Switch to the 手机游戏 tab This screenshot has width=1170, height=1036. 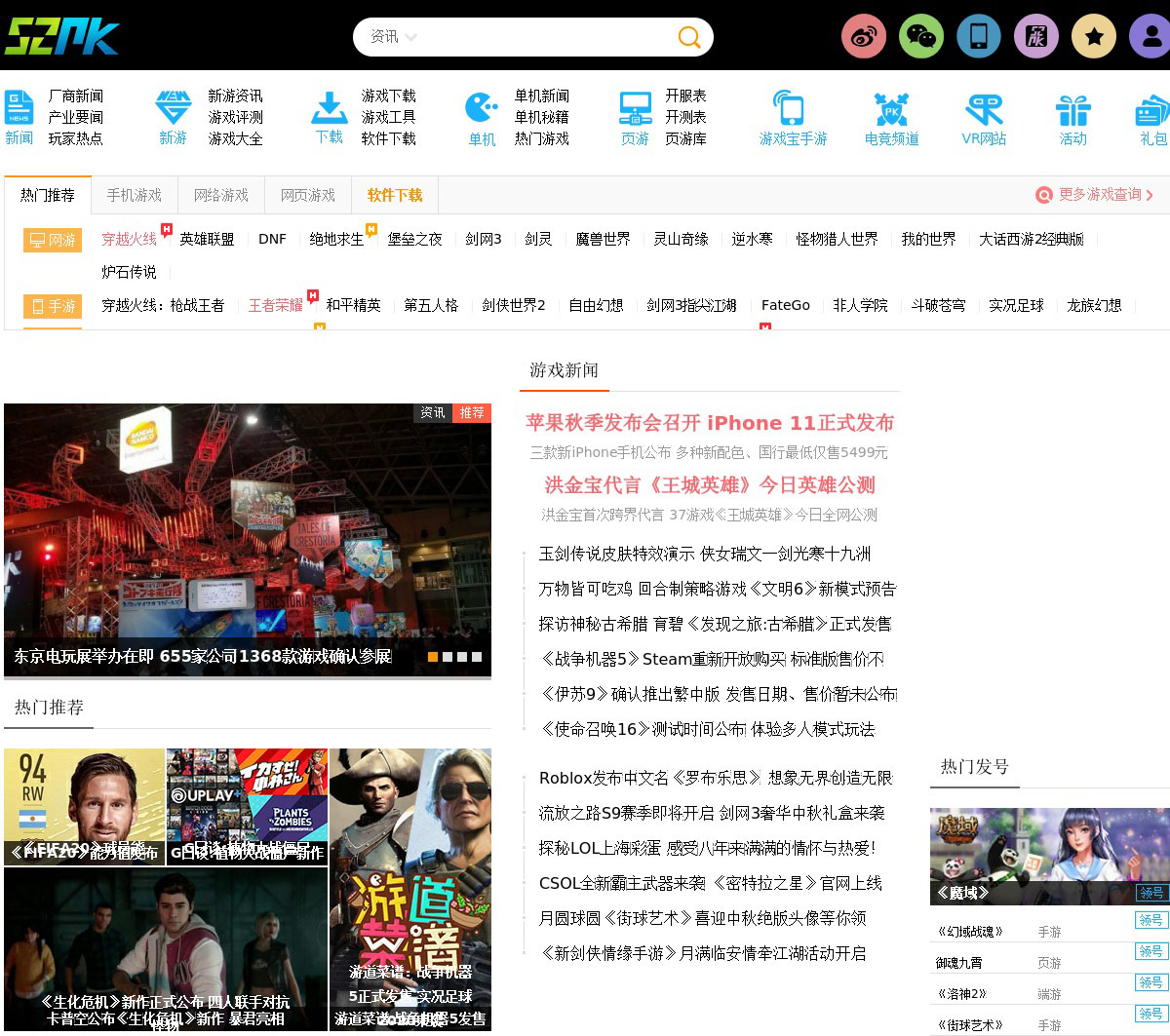coord(135,195)
